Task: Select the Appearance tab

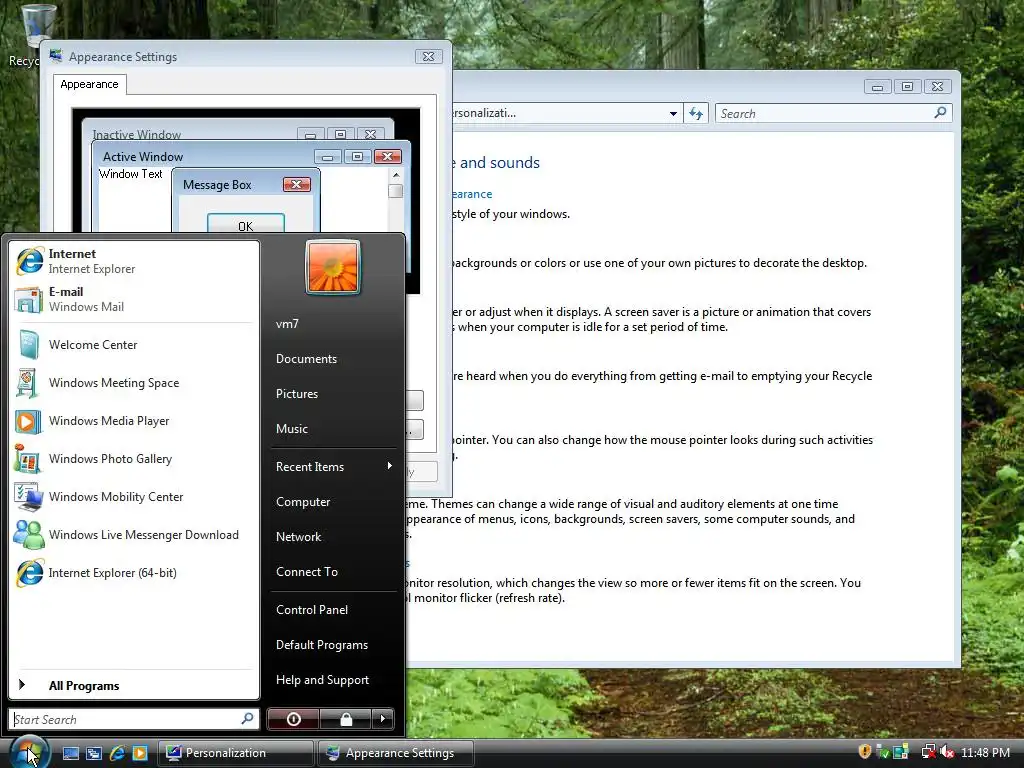Action: 89,84
